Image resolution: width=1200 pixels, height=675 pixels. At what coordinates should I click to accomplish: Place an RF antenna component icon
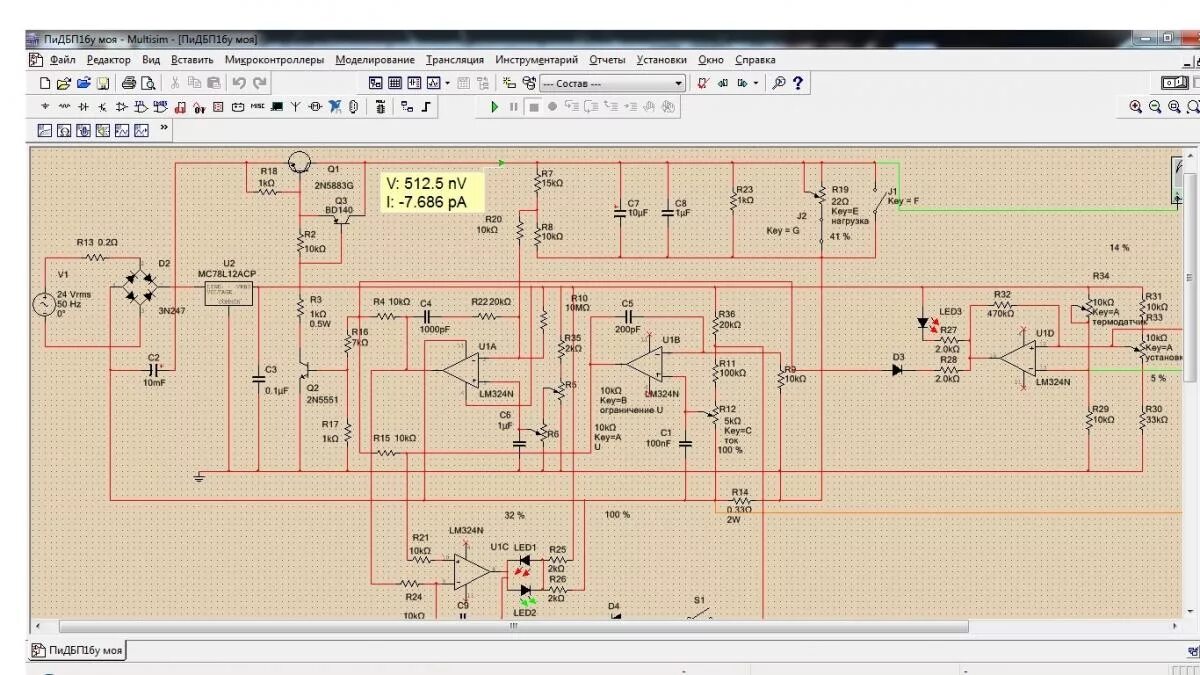[x=296, y=106]
